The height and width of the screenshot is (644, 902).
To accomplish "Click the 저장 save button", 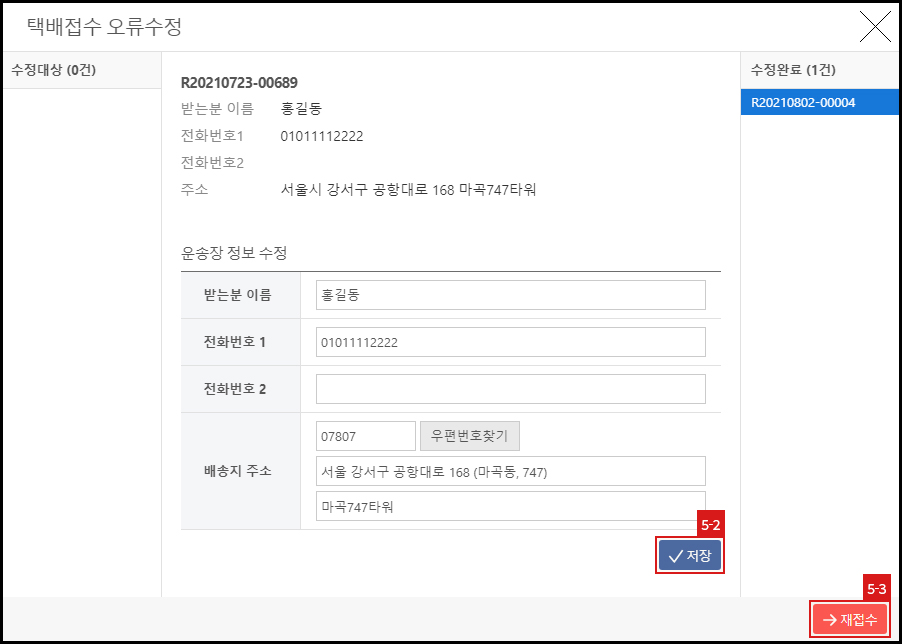I will (689, 555).
